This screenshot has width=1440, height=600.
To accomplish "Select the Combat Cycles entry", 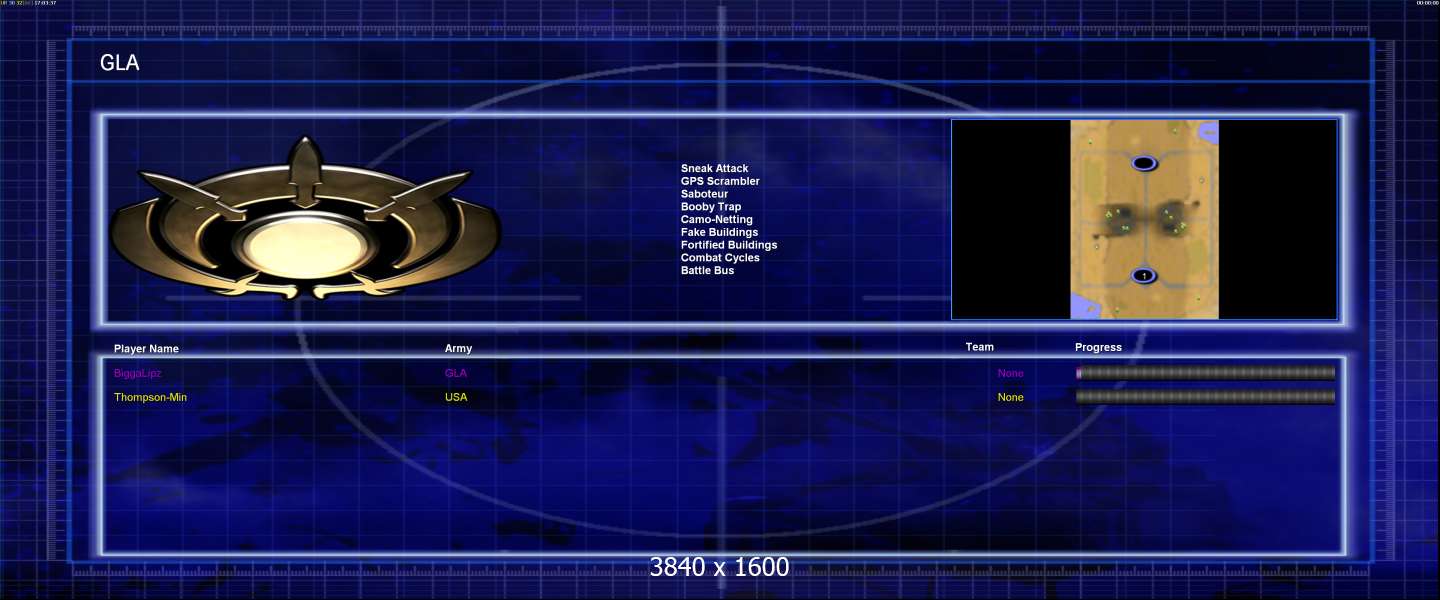I will (x=720, y=258).
